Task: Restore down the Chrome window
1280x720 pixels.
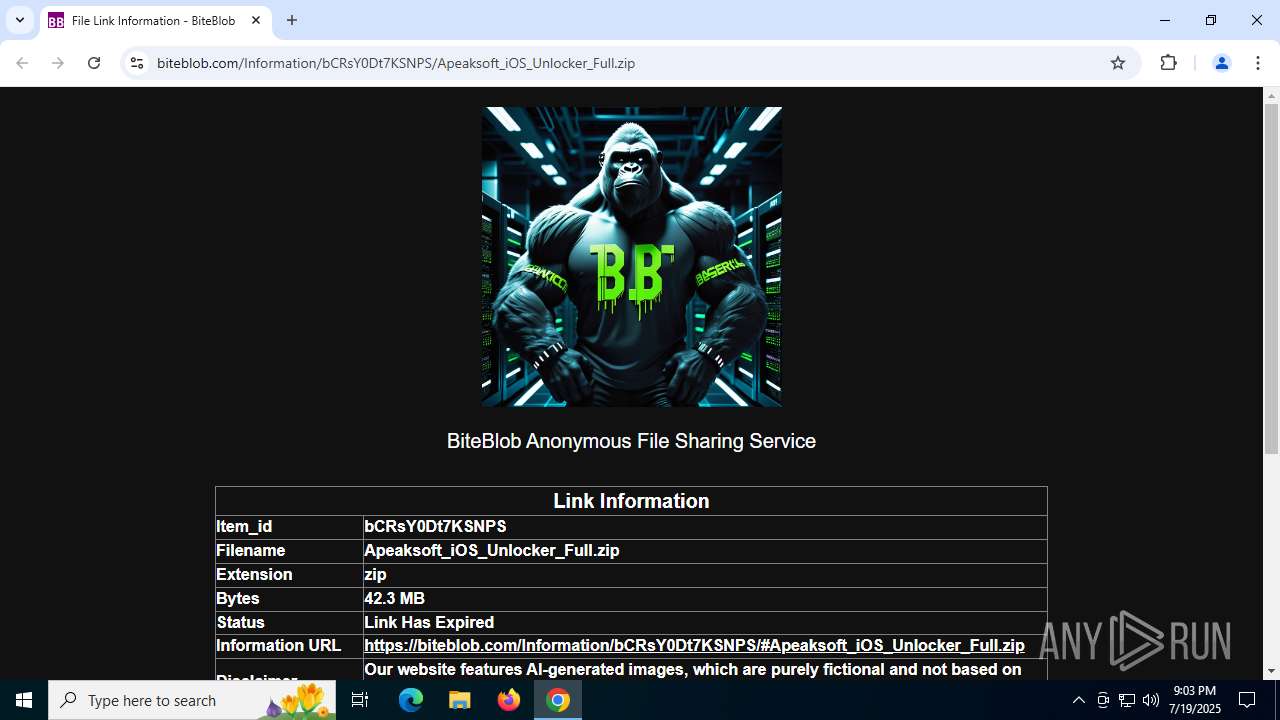Action: (x=1211, y=20)
